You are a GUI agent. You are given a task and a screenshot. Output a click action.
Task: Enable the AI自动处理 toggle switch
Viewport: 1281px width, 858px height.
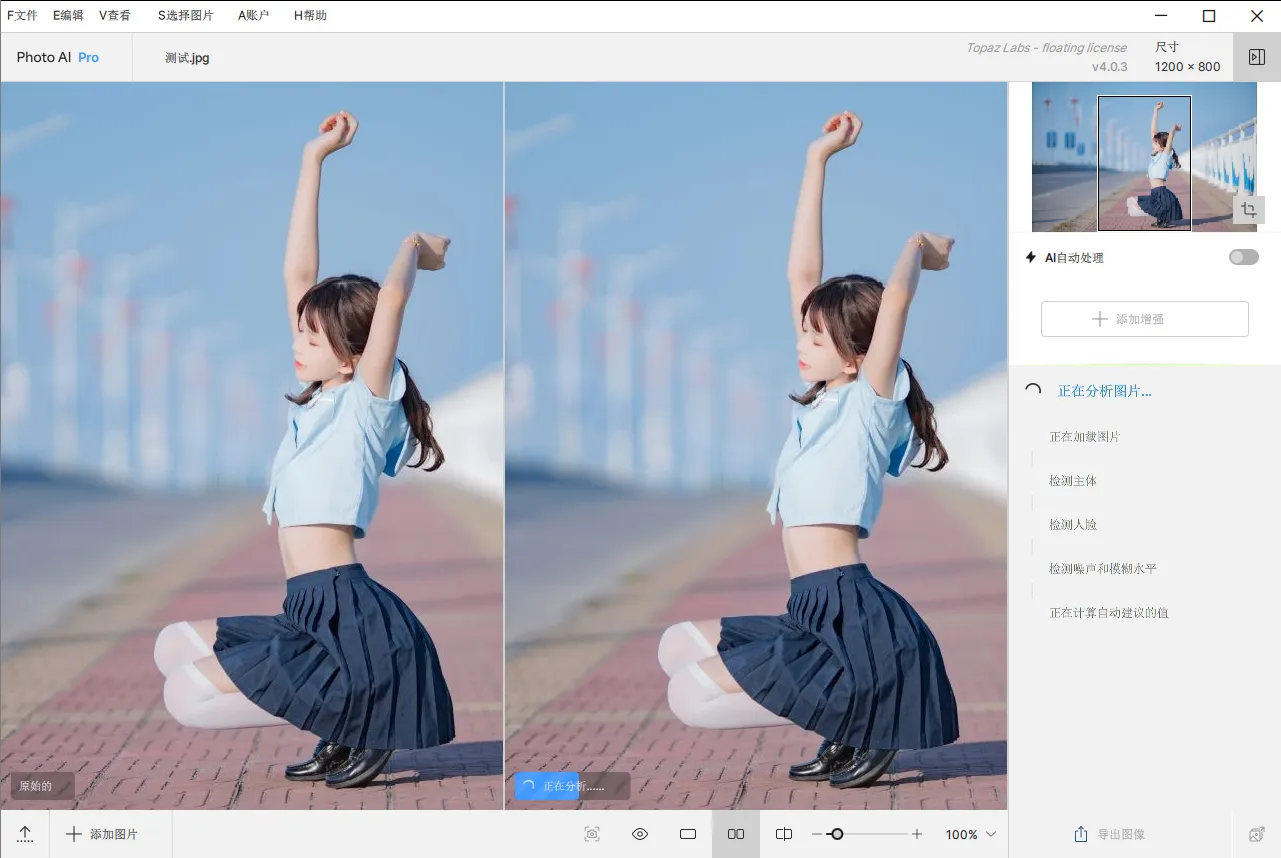coord(1243,257)
